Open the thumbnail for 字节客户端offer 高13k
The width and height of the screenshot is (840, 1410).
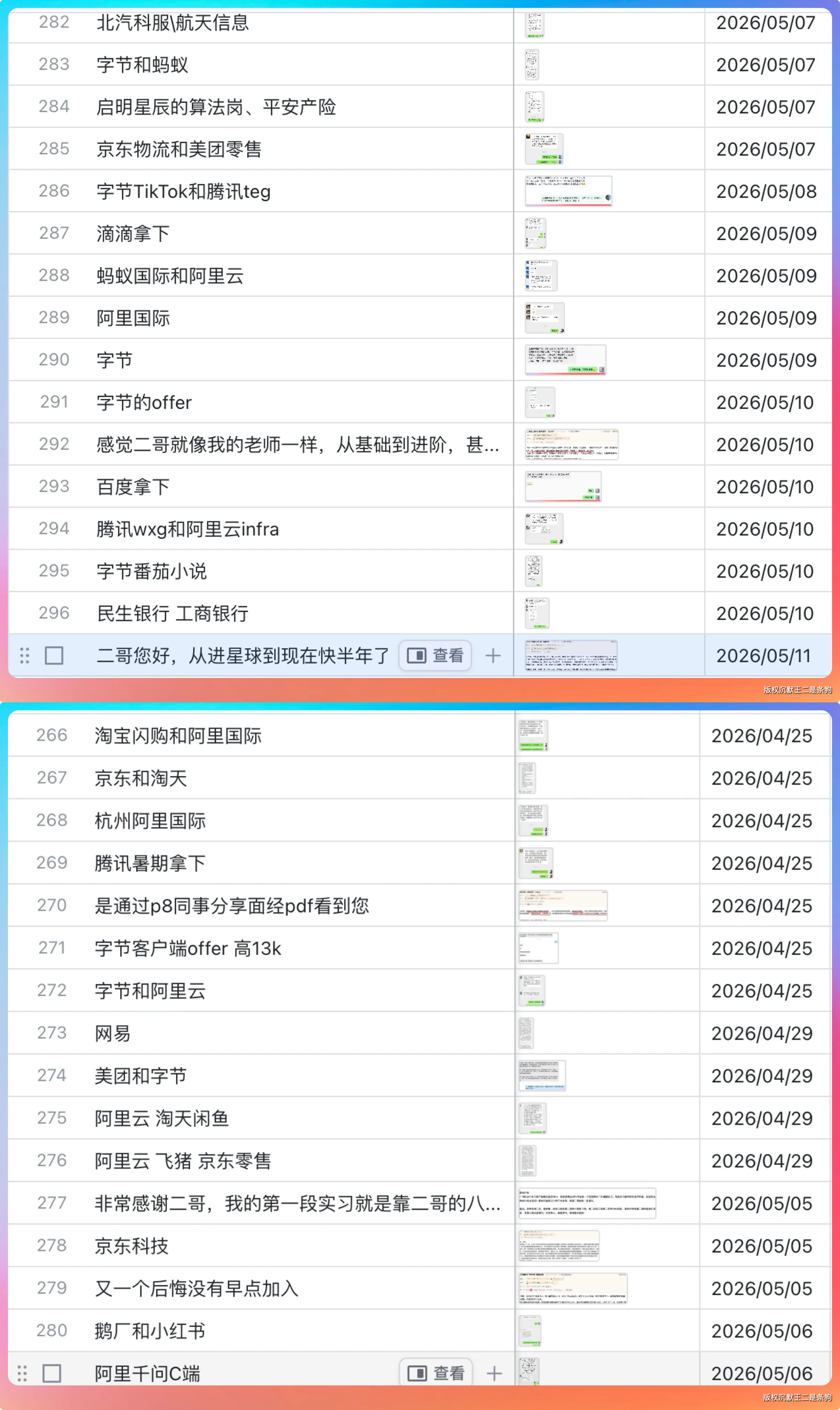[x=538, y=948]
